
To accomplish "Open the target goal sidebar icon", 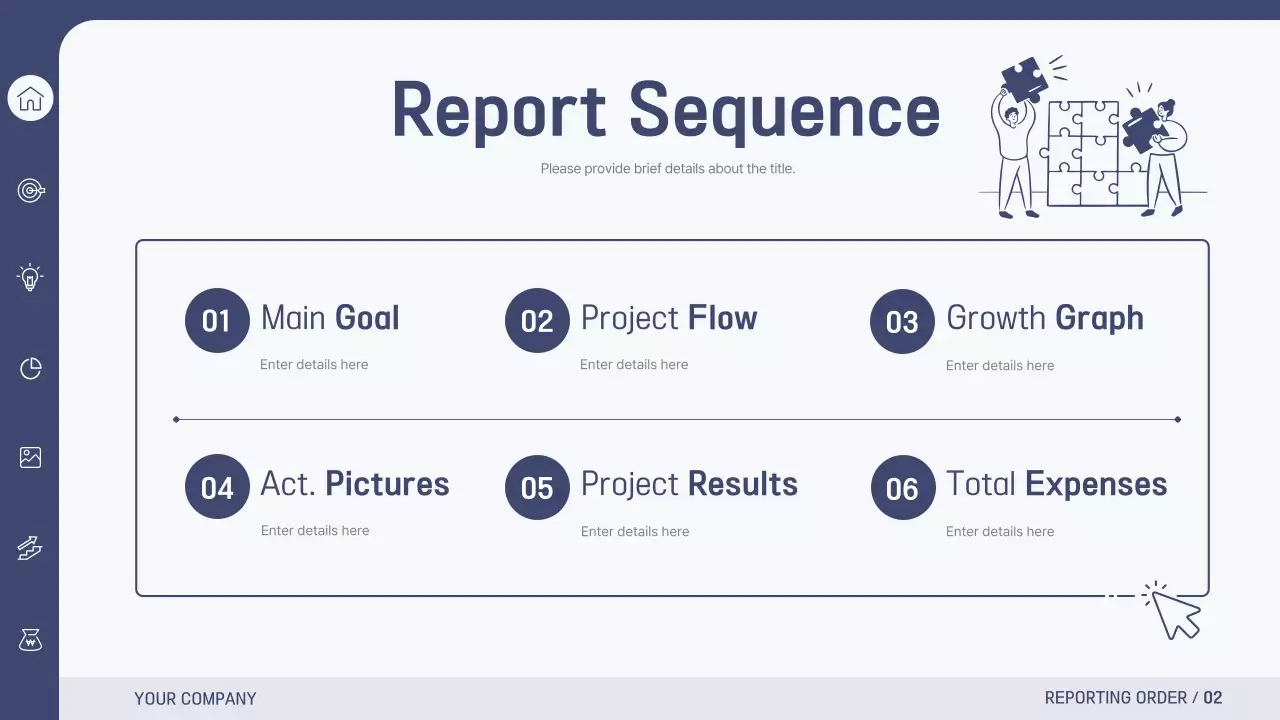I will (31, 190).
